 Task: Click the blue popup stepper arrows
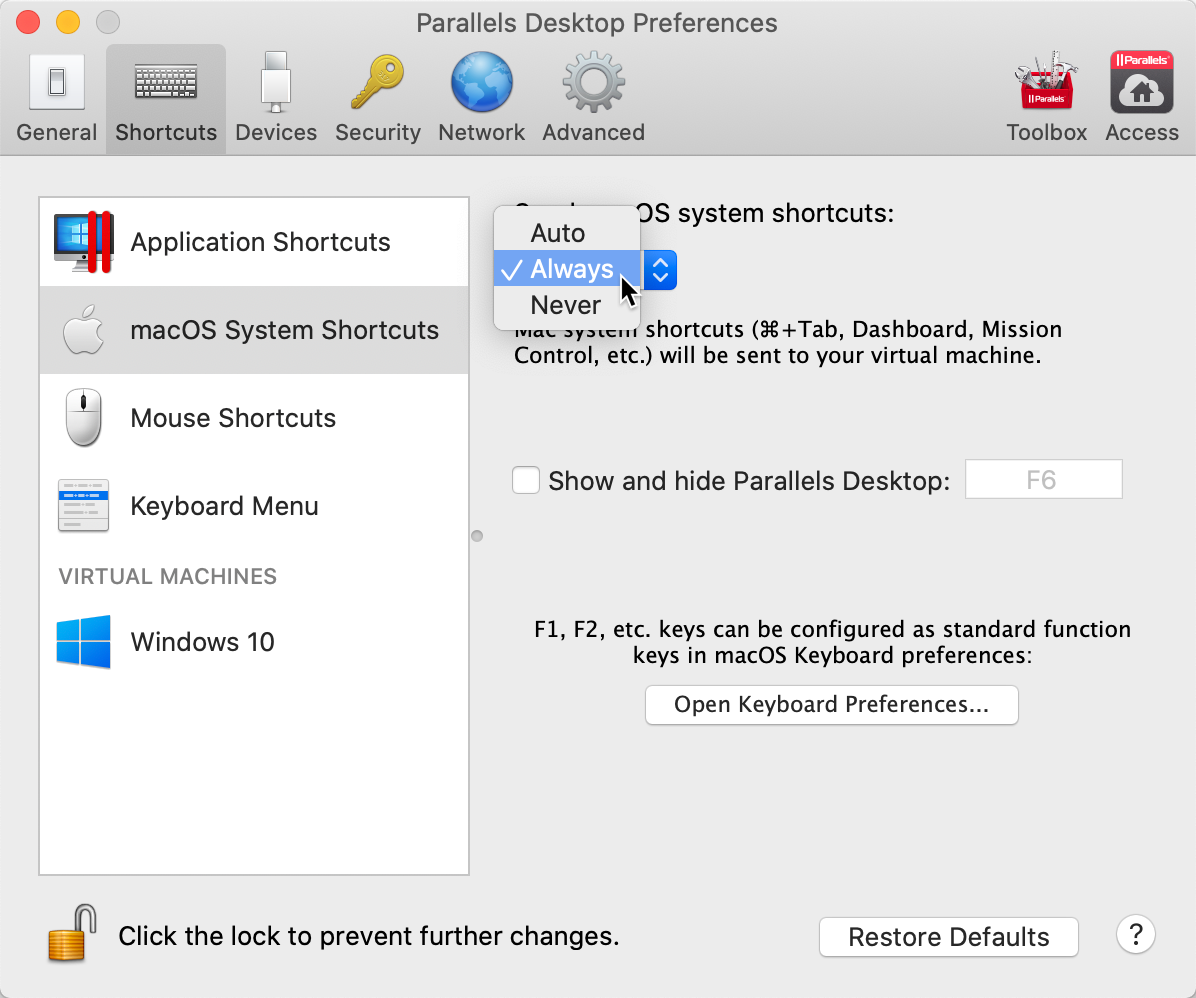point(661,270)
